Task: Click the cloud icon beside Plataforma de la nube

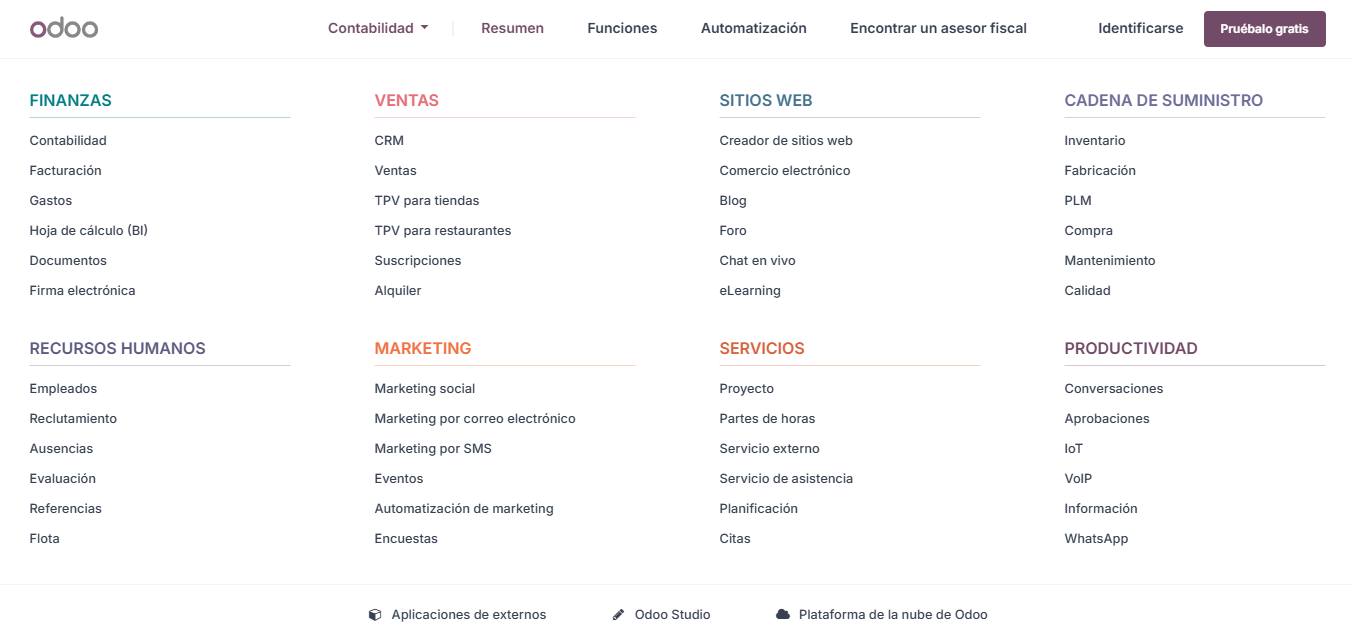Action: 783,615
